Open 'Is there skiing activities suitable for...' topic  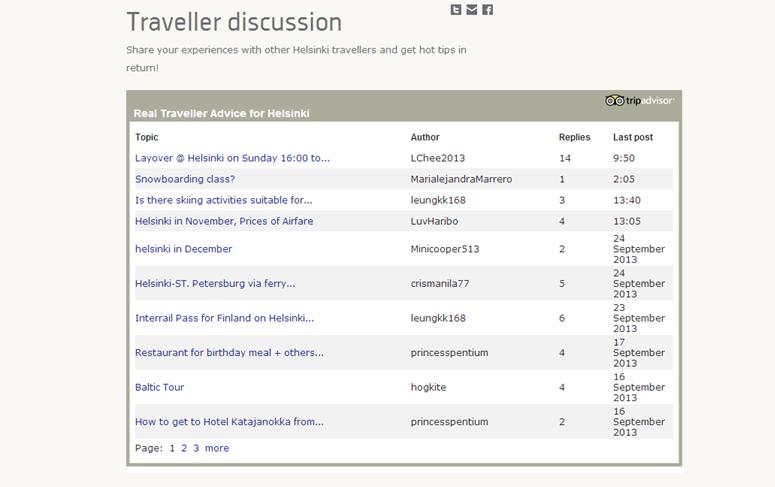pyautogui.click(x=223, y=200)
